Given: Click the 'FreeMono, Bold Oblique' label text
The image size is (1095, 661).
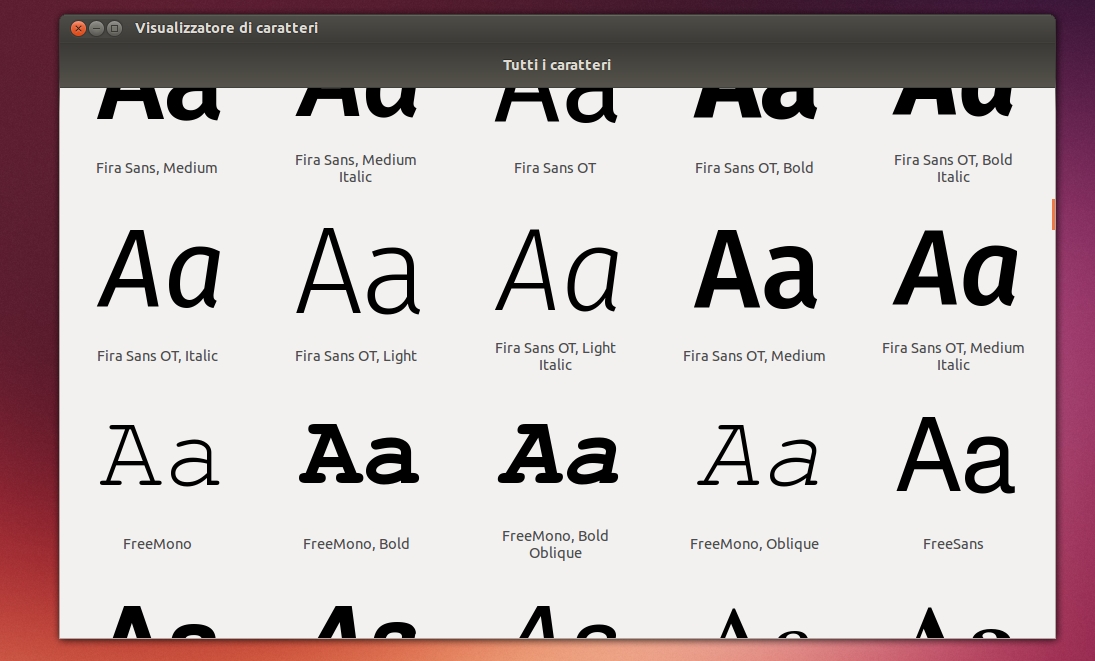Looking at the screenshot, I should click(555, 544).
